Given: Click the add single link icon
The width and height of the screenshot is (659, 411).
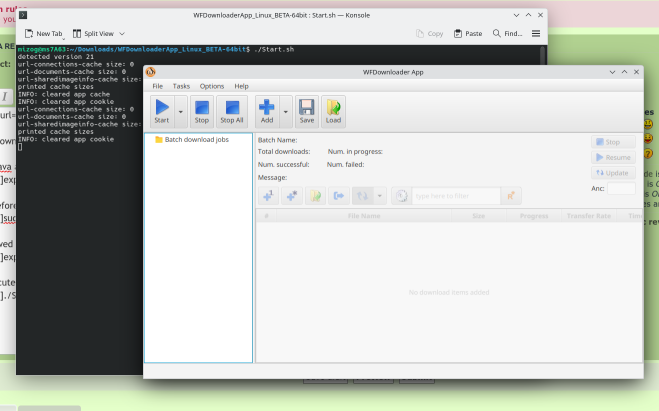Looking at the screenshot, I should coord(268,196).
